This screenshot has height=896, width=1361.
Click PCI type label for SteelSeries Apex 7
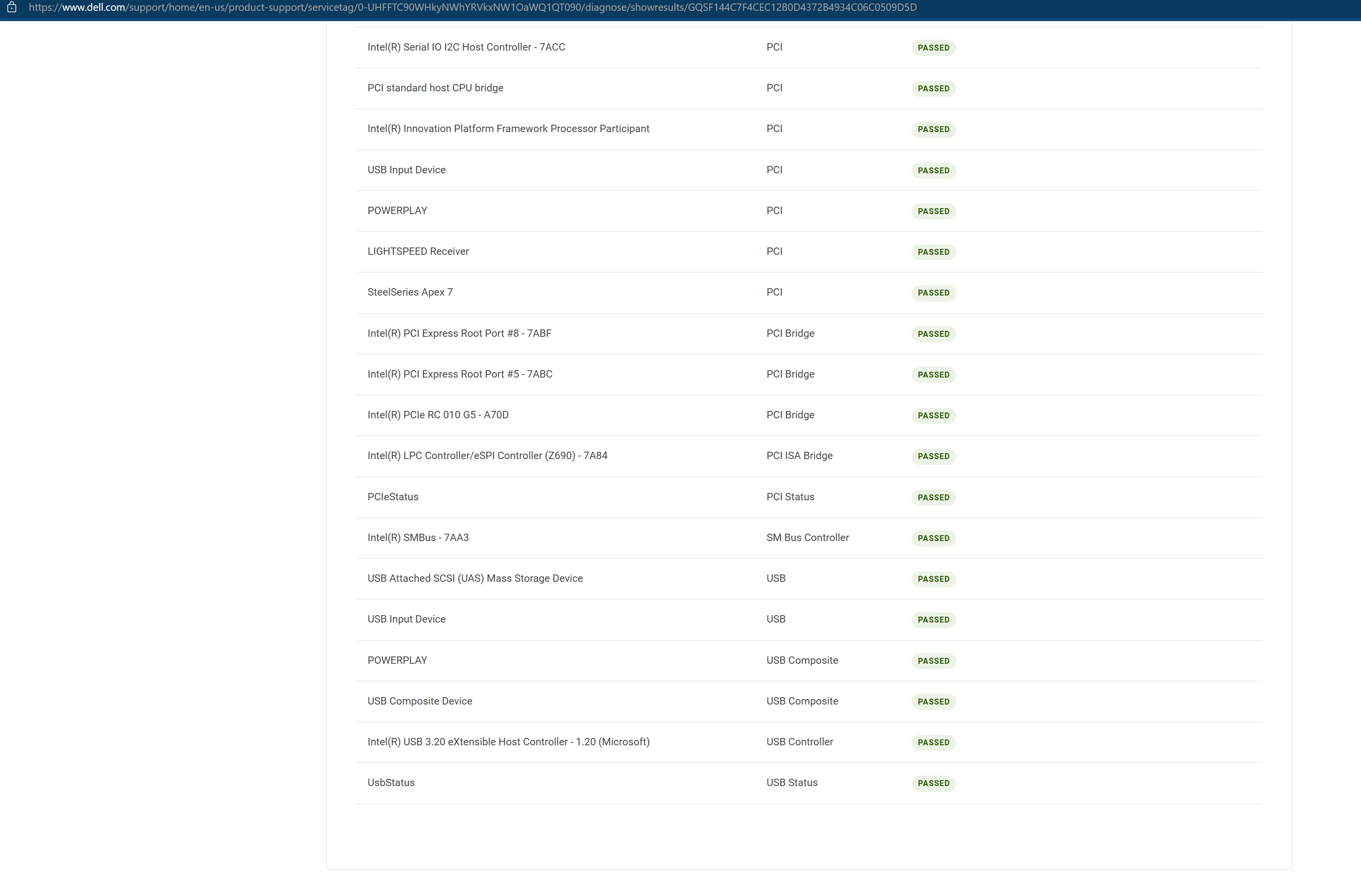(x=774, y=292)
